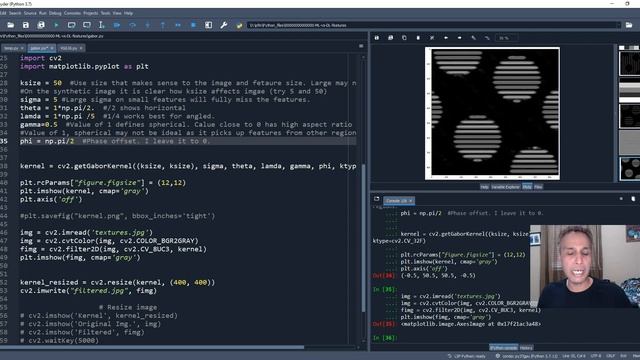Continue execution until next breakpoint
This screenshot has width=640, height=360.
coord(178,25)
